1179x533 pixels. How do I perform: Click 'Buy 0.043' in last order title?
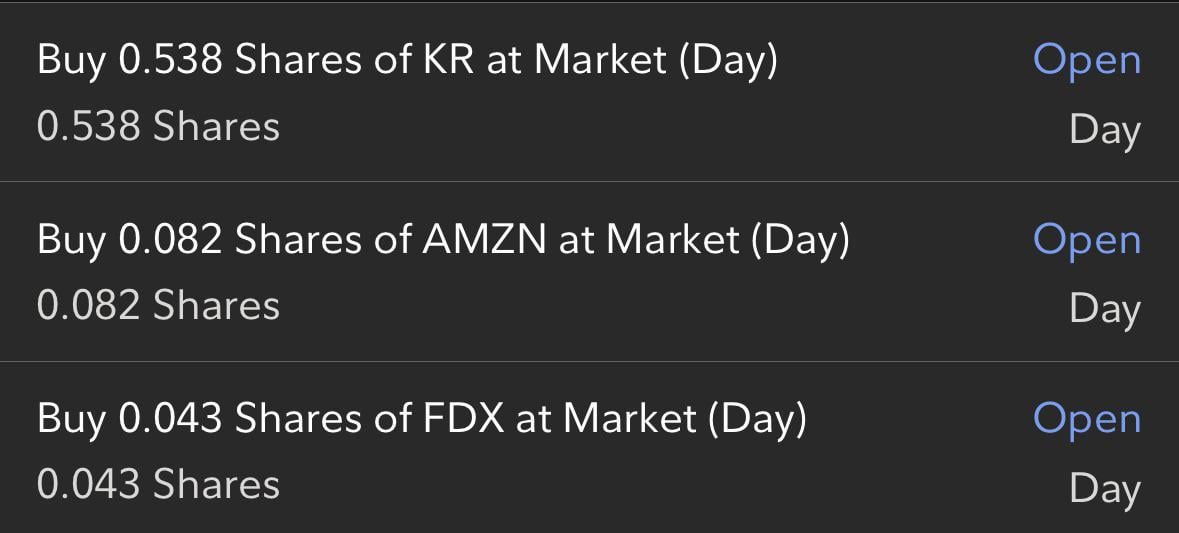click(129, 419)
